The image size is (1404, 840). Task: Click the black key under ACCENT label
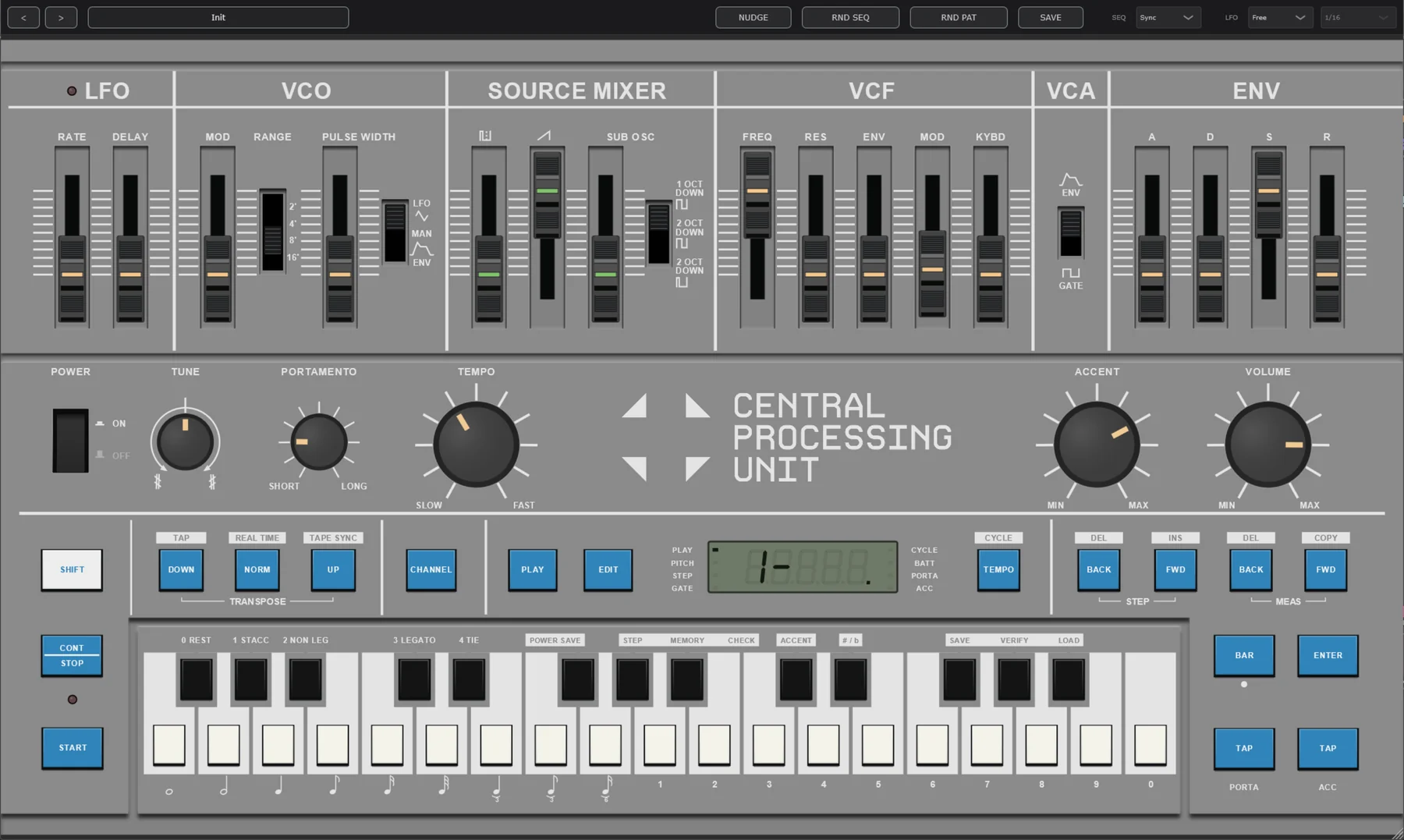(796, 679)
